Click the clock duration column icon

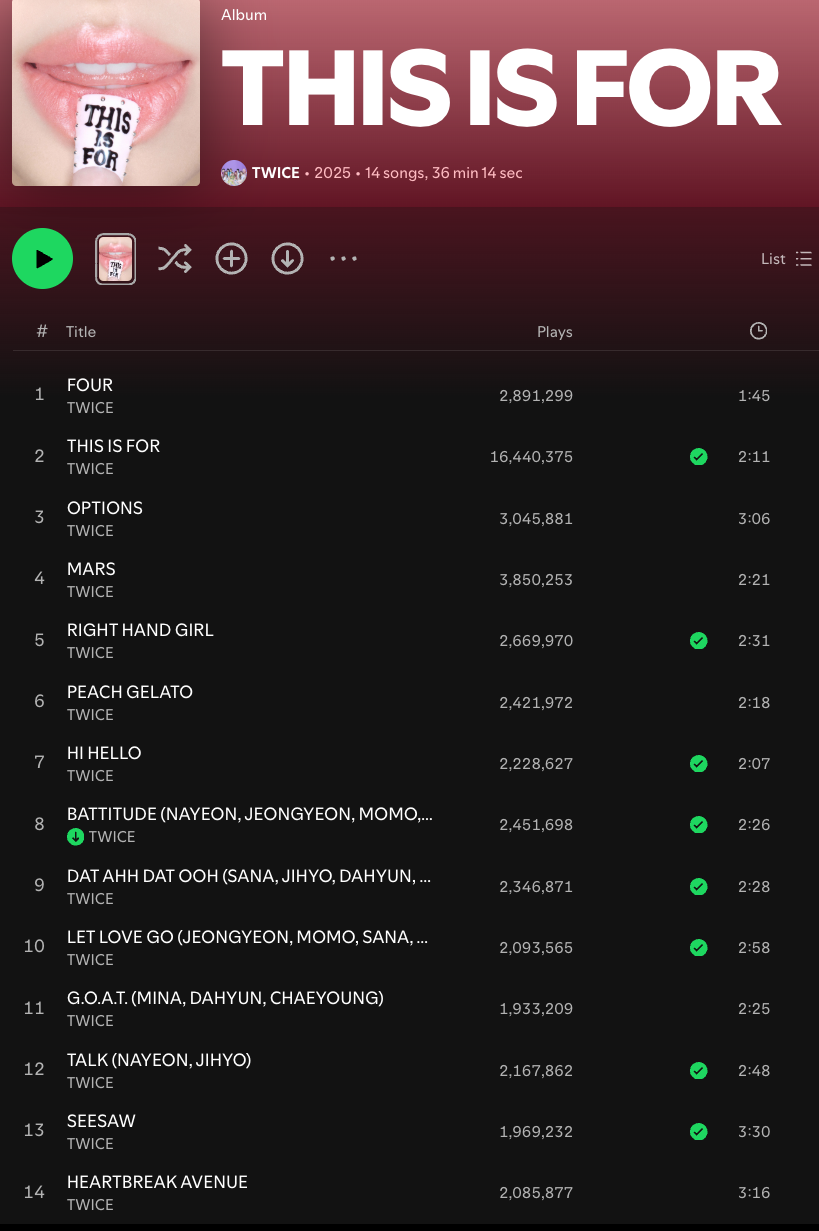(758, 331)
